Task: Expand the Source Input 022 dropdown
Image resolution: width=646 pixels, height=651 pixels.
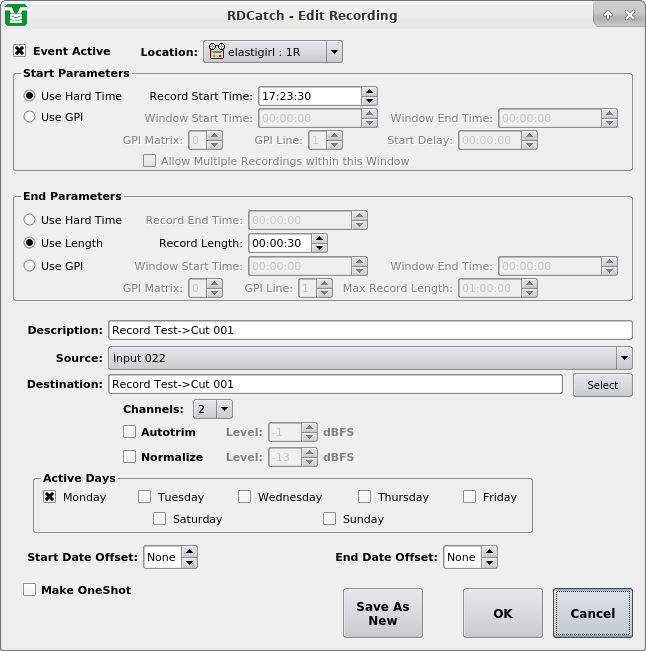Action: coord(624,358)
